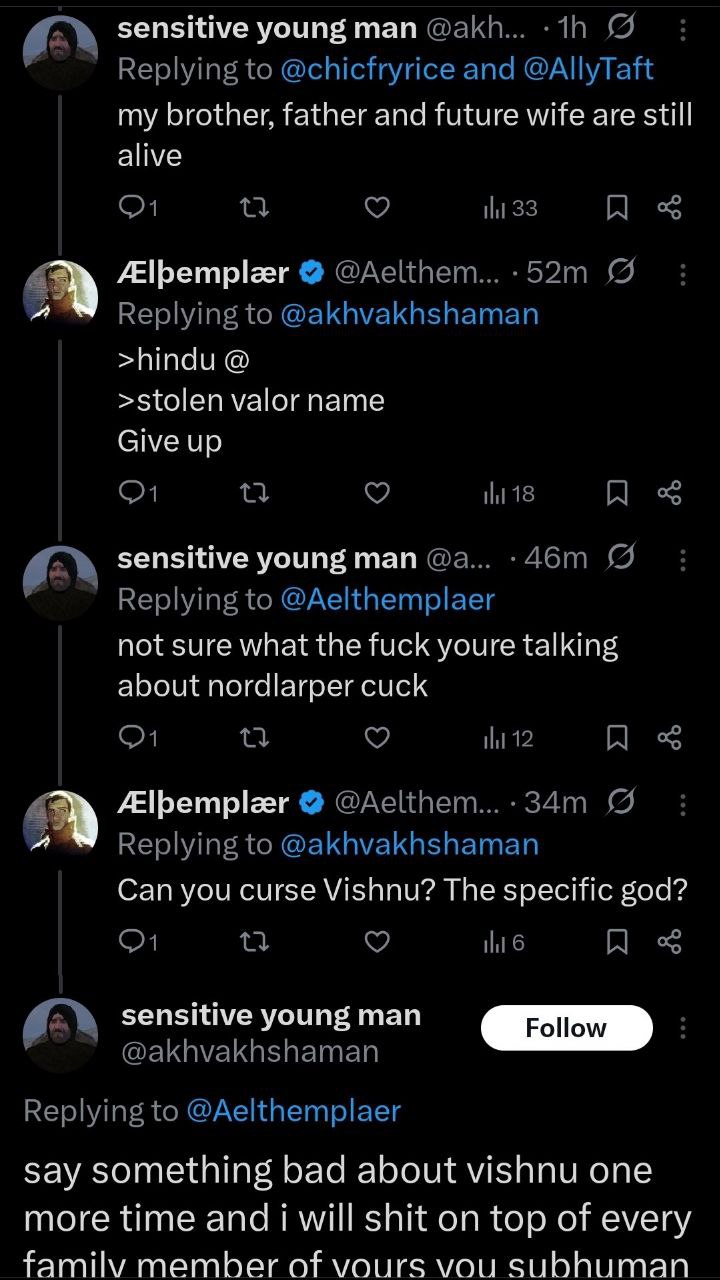View analytics showing 18 views

[510, 493]
